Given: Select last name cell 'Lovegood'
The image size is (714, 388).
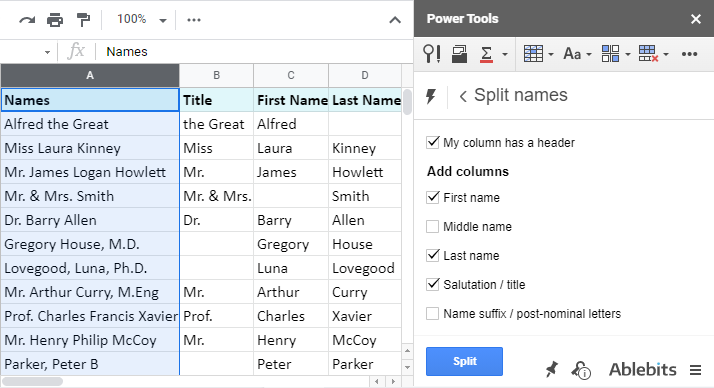Looking at the screenshot, I should (x=365, y=268).
